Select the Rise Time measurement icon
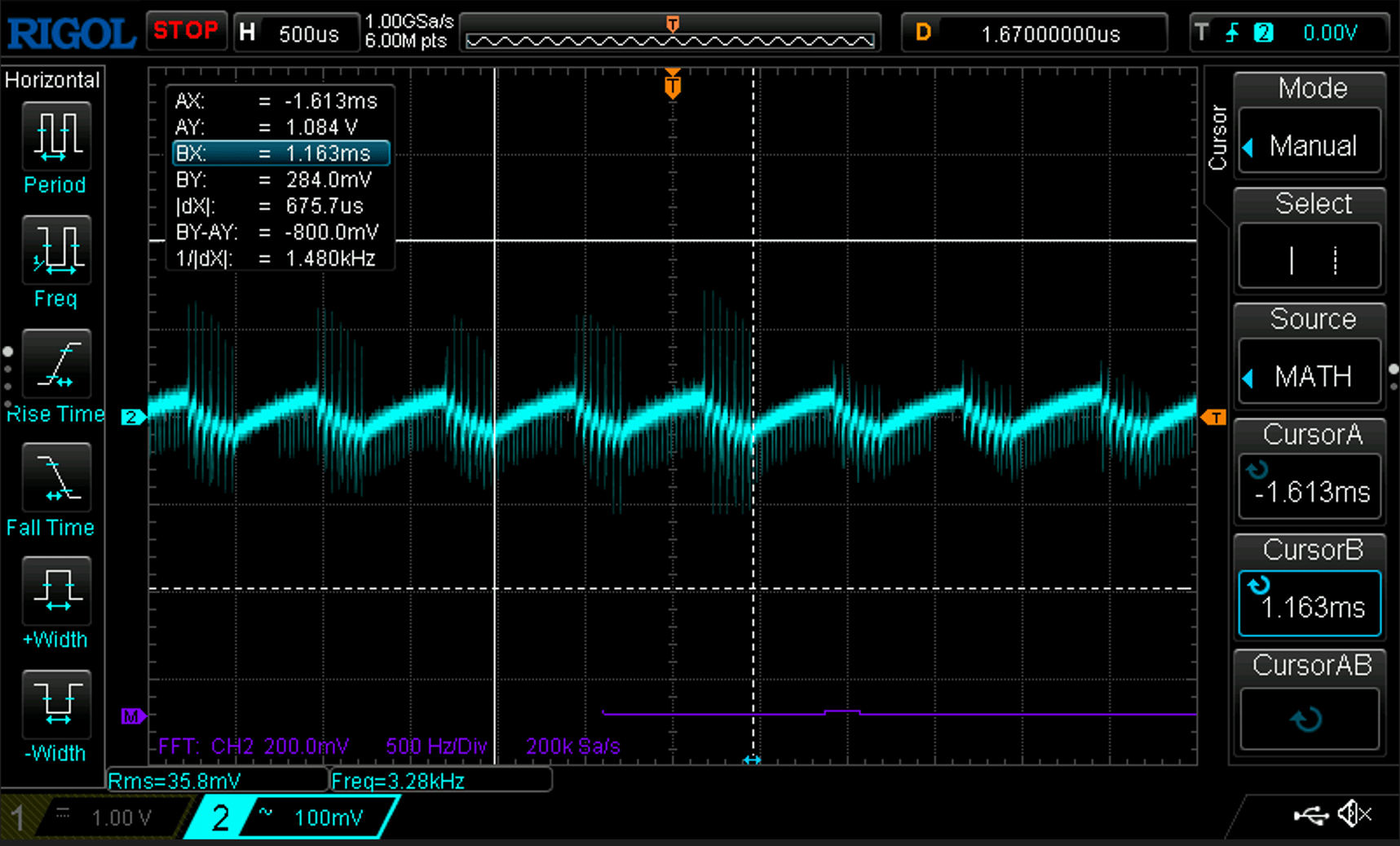The height and width of the screenshot is (846, 1400). click(55, 363)
